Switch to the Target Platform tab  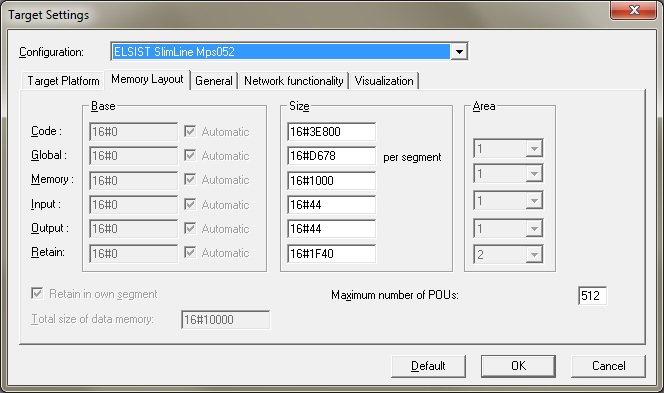[x=63, y=81]
